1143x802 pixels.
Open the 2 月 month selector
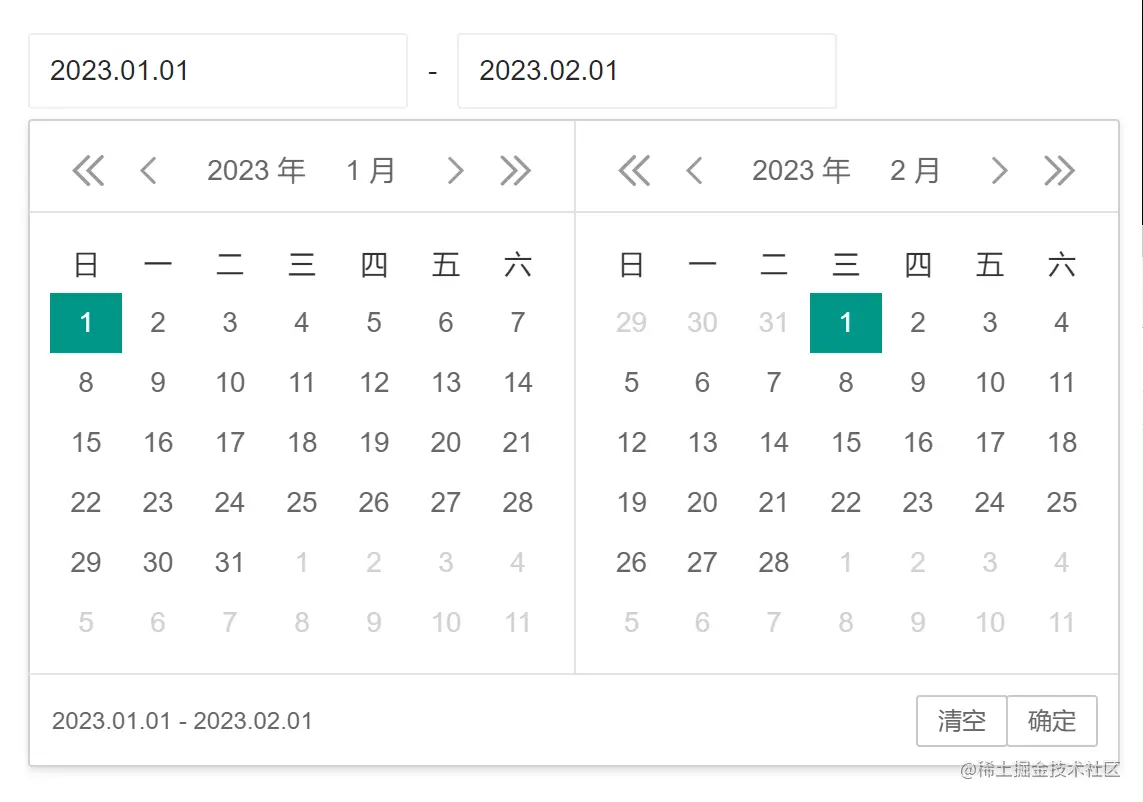915,171
